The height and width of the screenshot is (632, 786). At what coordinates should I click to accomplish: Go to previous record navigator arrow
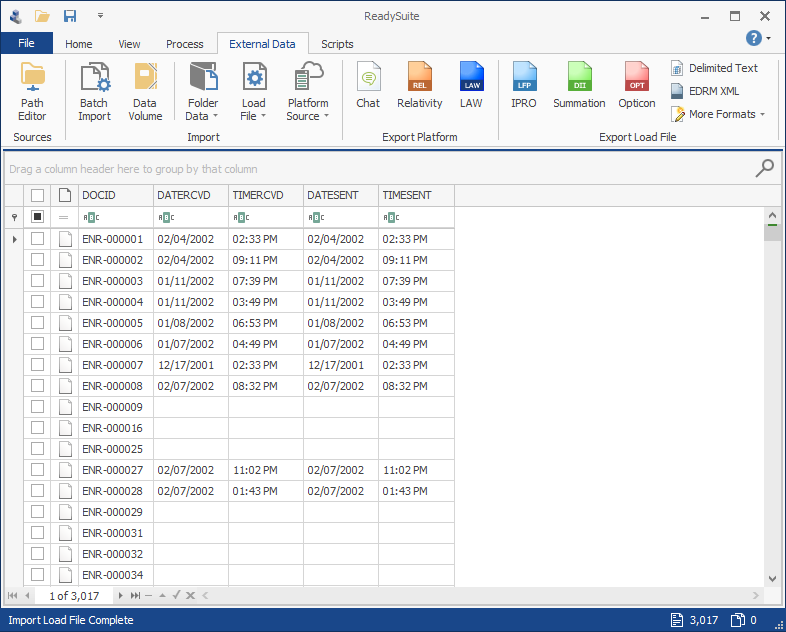[27, 595]
